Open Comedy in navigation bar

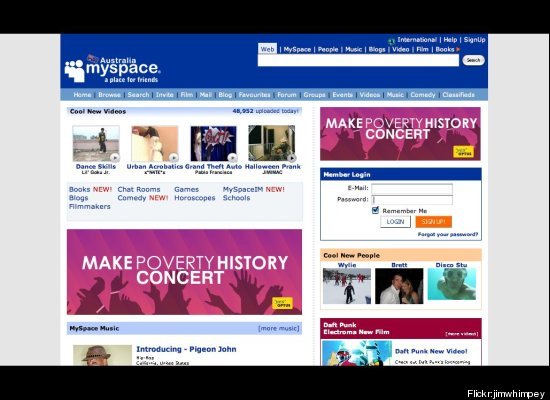pos(423,95)
